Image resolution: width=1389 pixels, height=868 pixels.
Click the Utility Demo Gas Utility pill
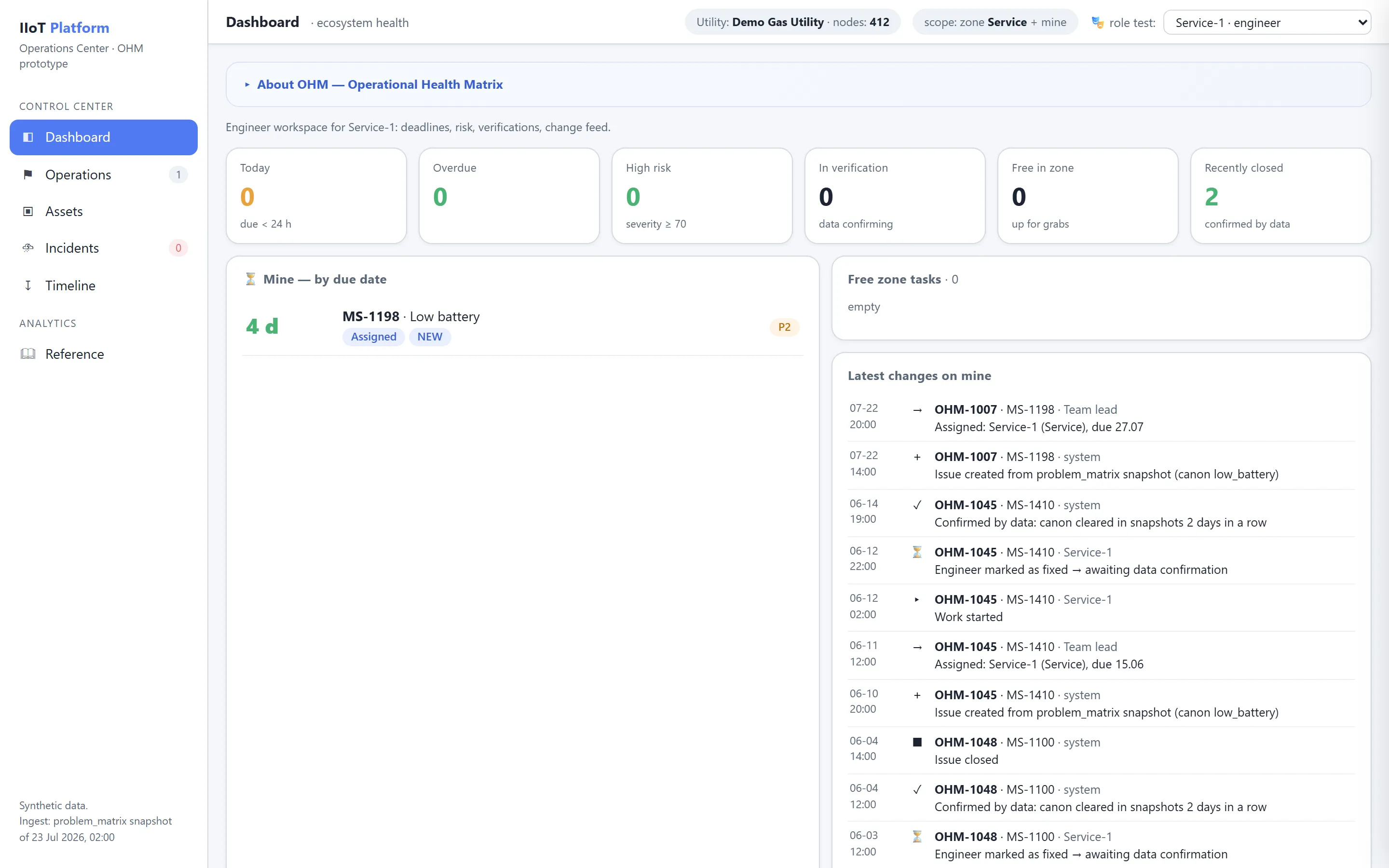tap(793, 22)
